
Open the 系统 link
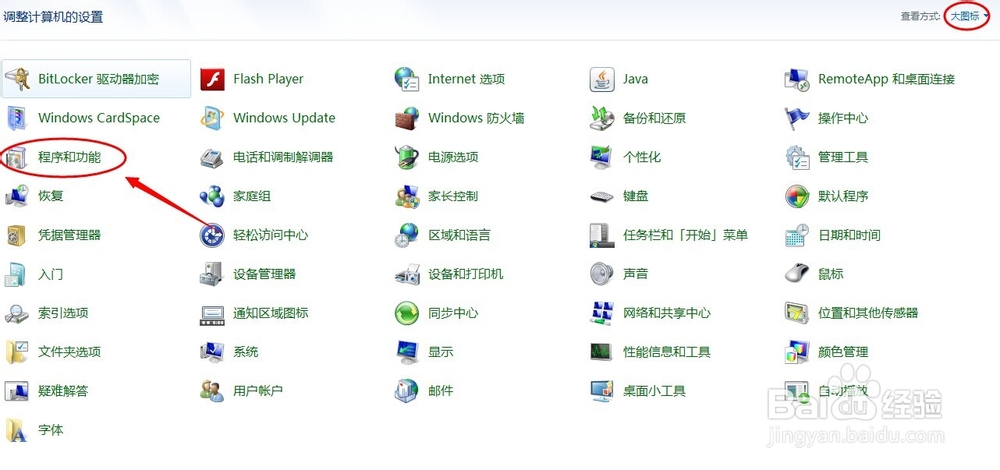[246, 352]
